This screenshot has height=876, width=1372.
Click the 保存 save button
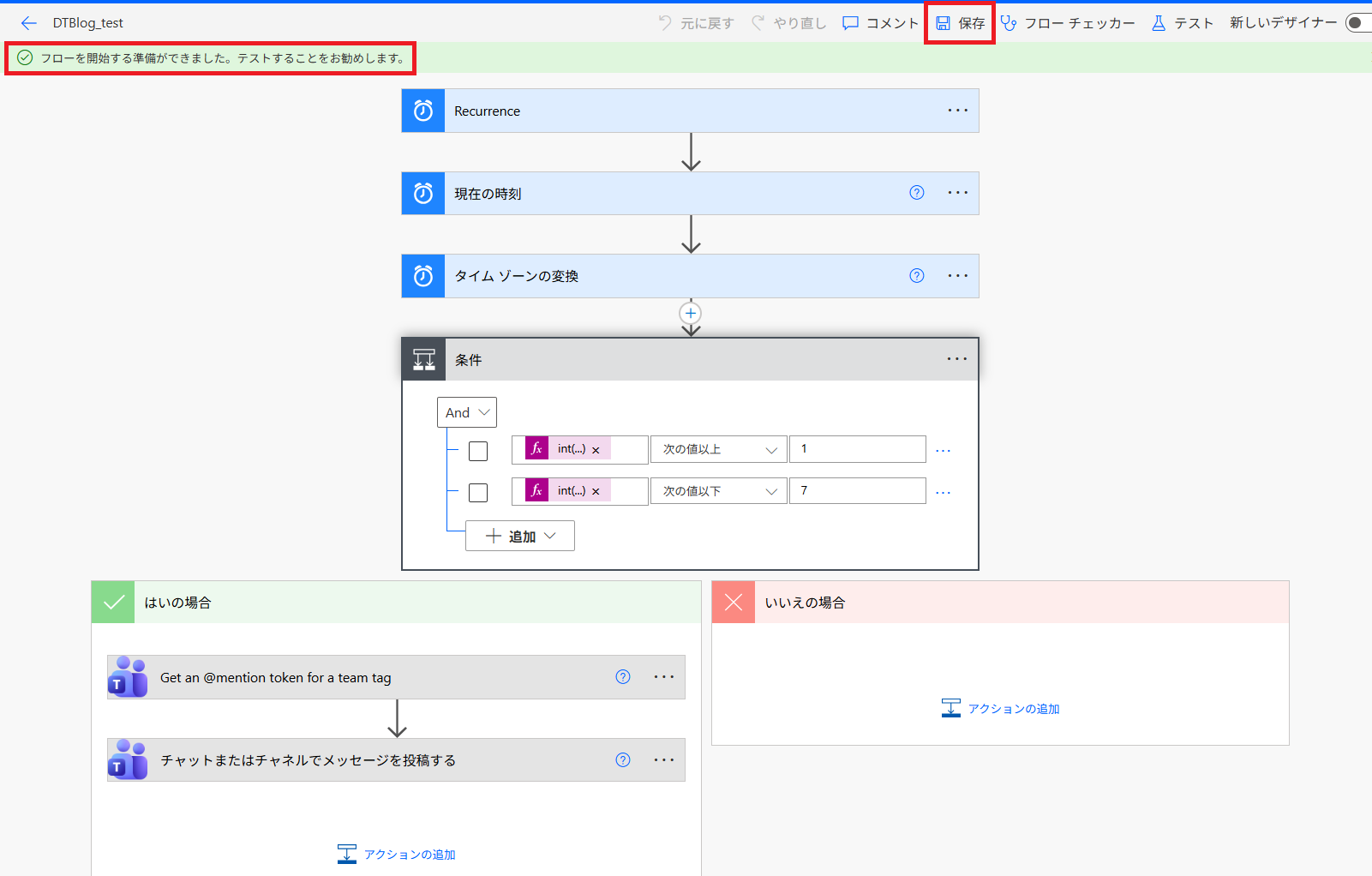pyautogui.click(x=960, y=23)
